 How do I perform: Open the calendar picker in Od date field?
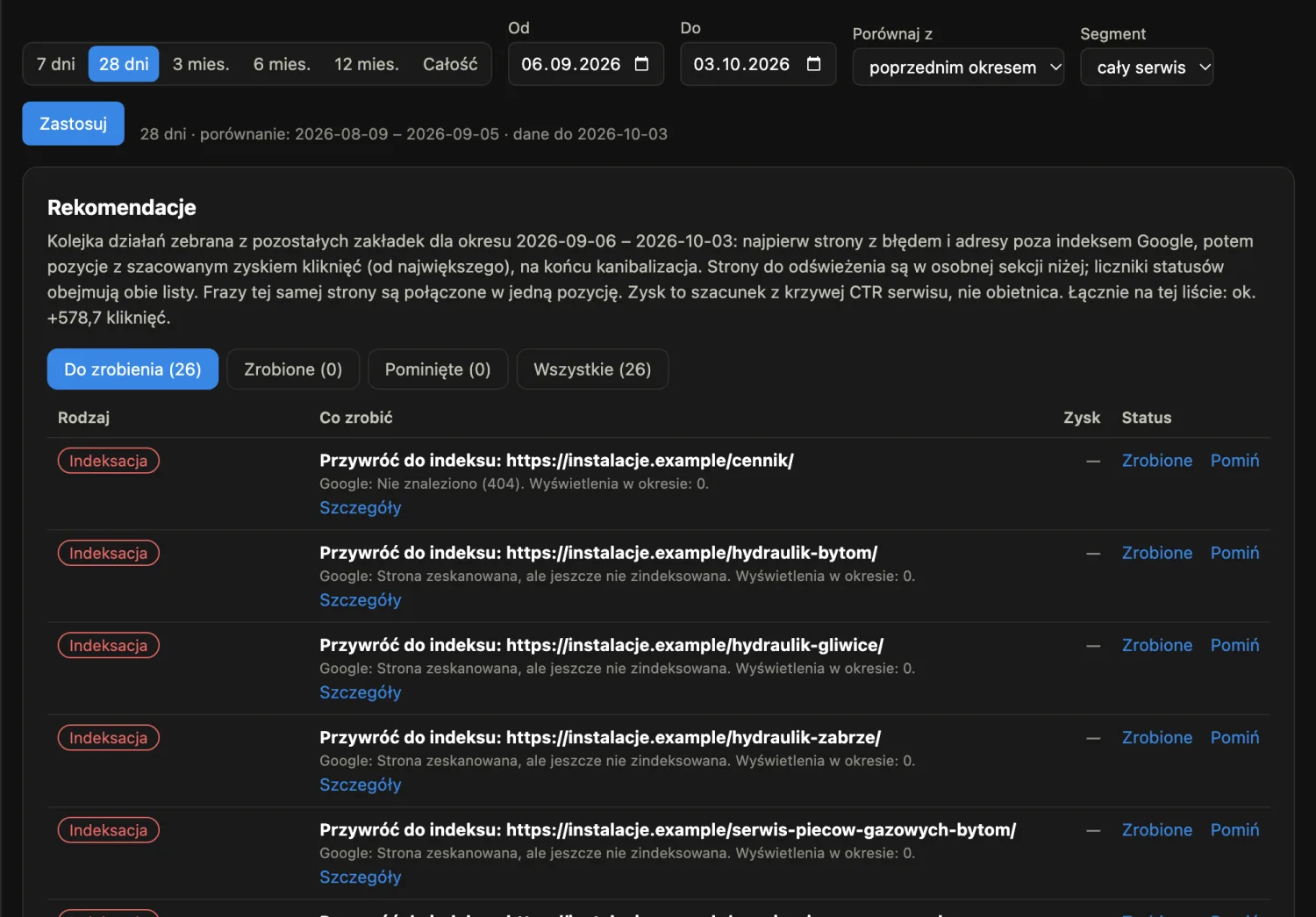(641, 64)
